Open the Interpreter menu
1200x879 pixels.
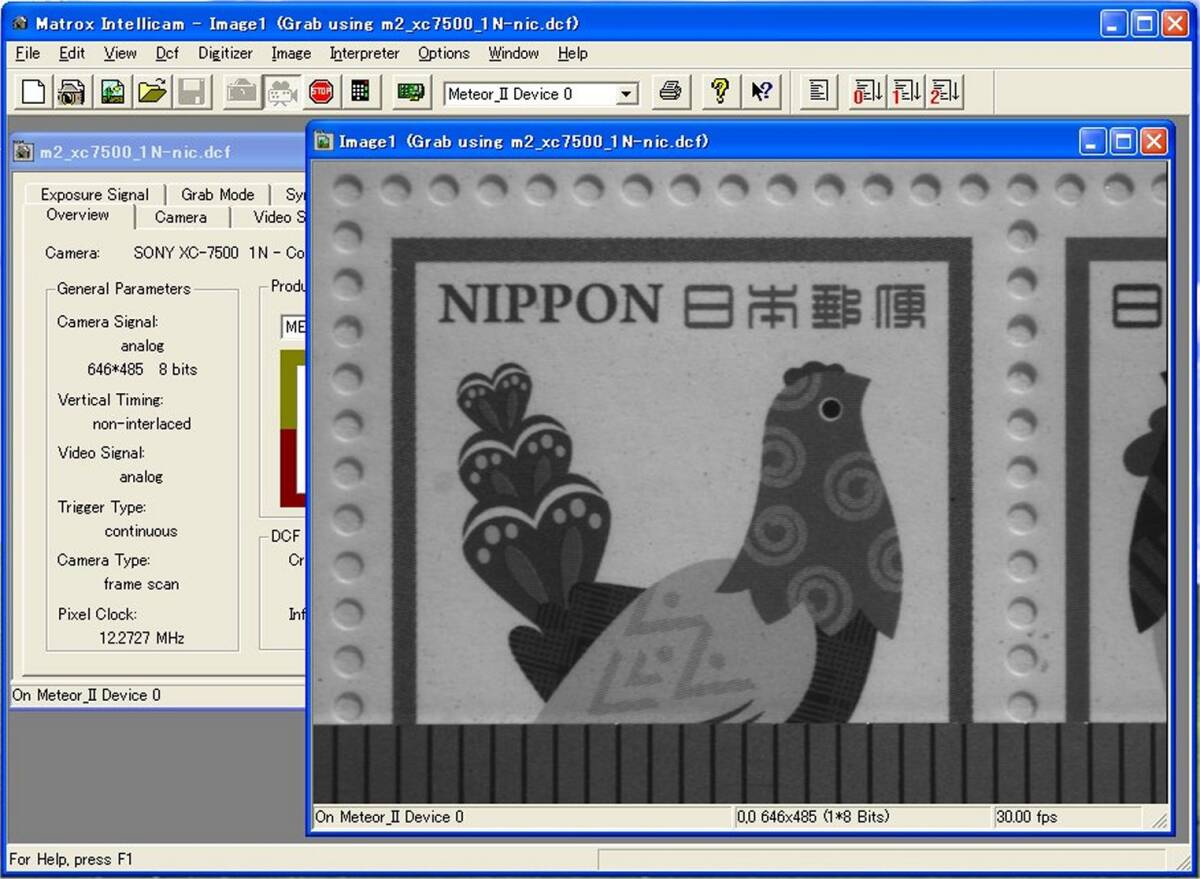[x=364, y=53]
